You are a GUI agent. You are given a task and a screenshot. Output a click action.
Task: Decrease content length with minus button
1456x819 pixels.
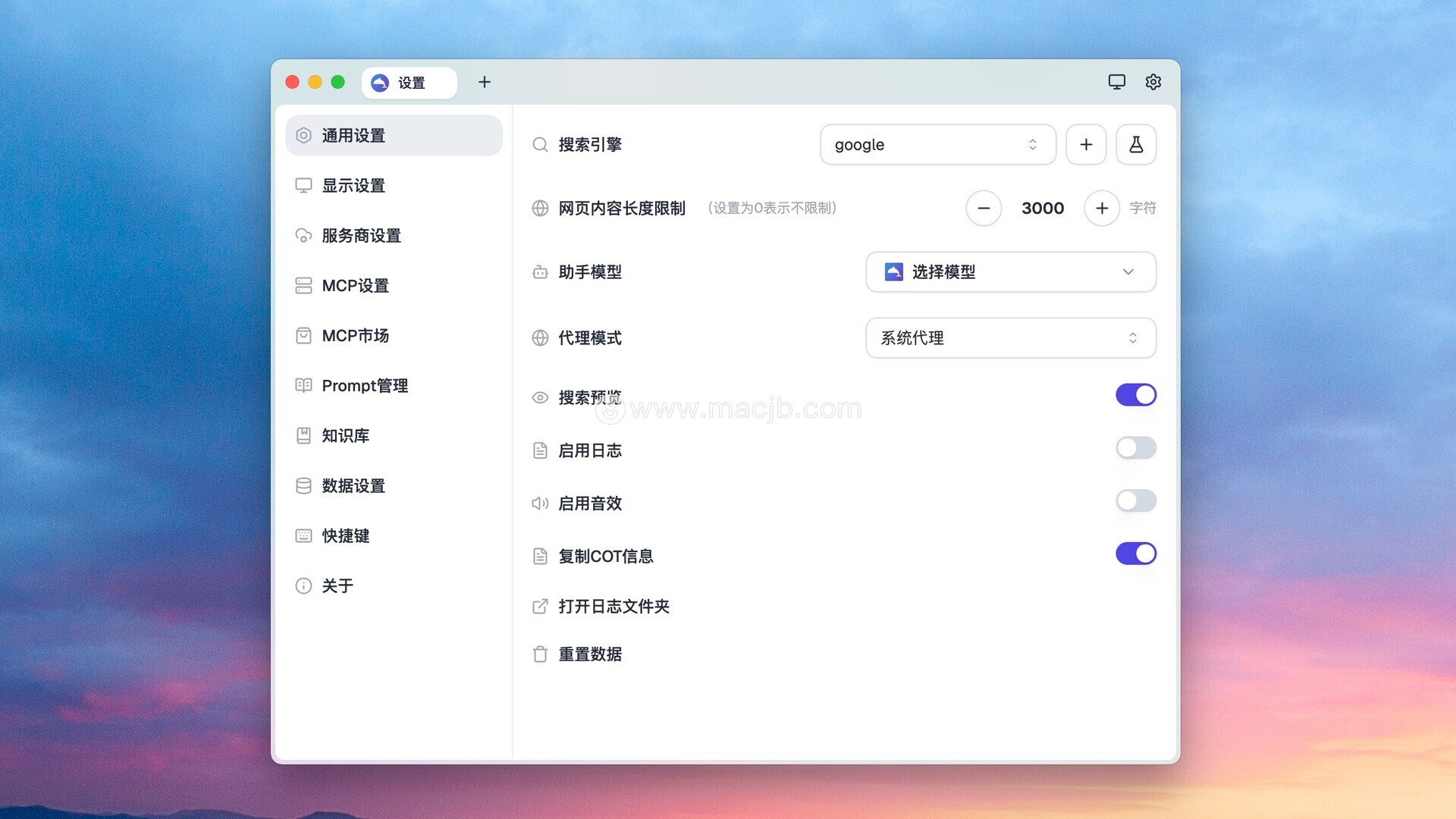[984, 208]
